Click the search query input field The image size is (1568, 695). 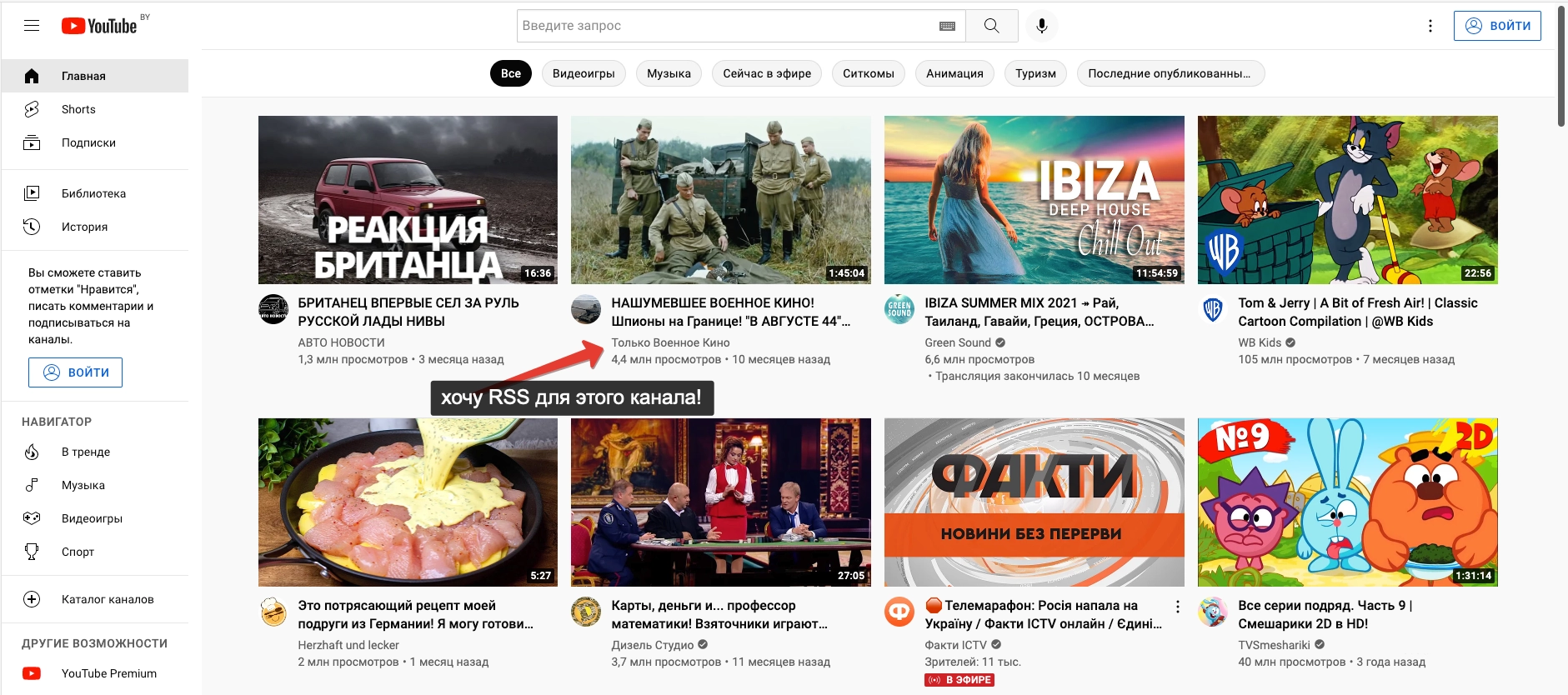tap(725, 26)
